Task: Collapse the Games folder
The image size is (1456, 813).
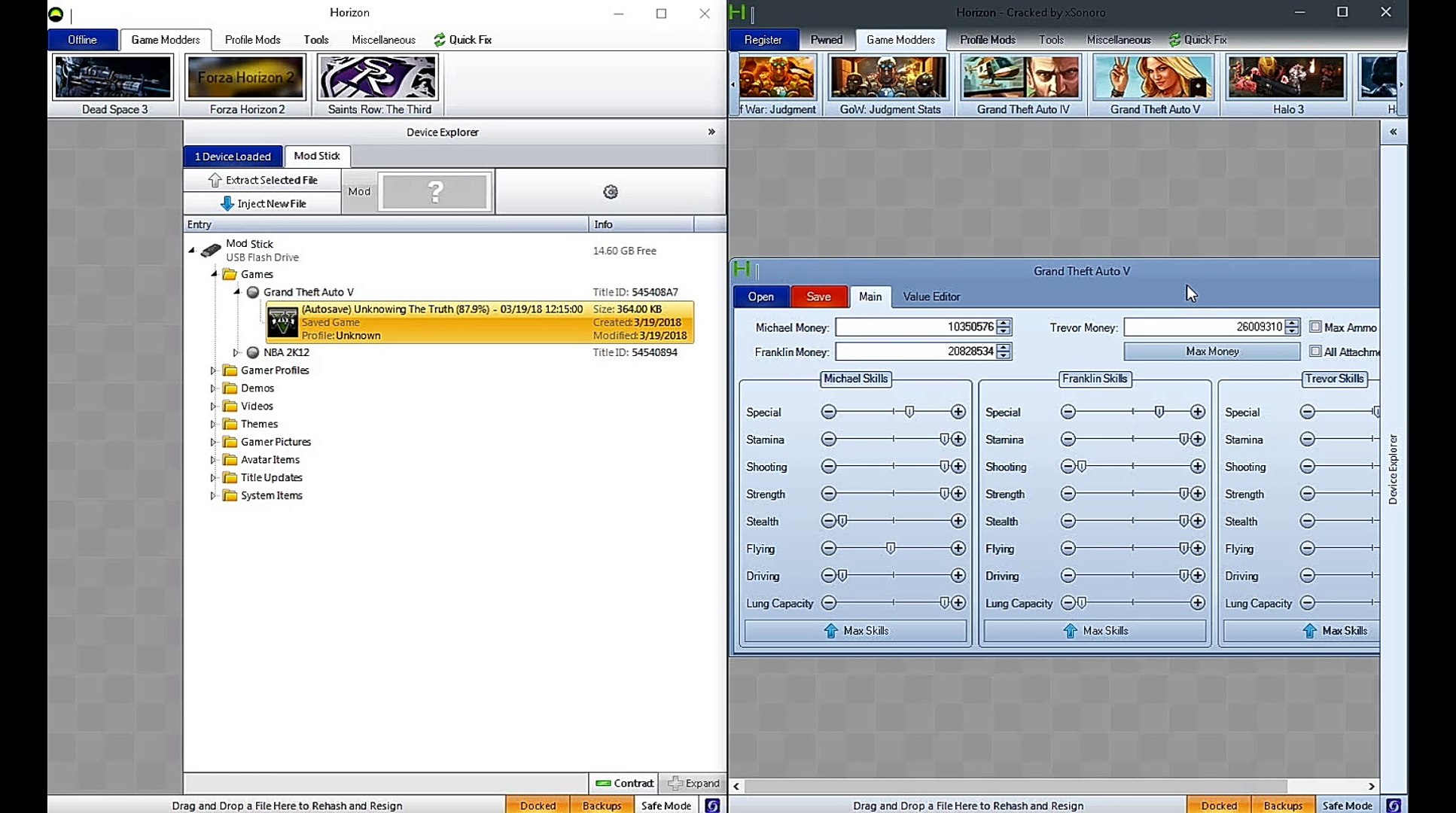Action: click(215, 274)
